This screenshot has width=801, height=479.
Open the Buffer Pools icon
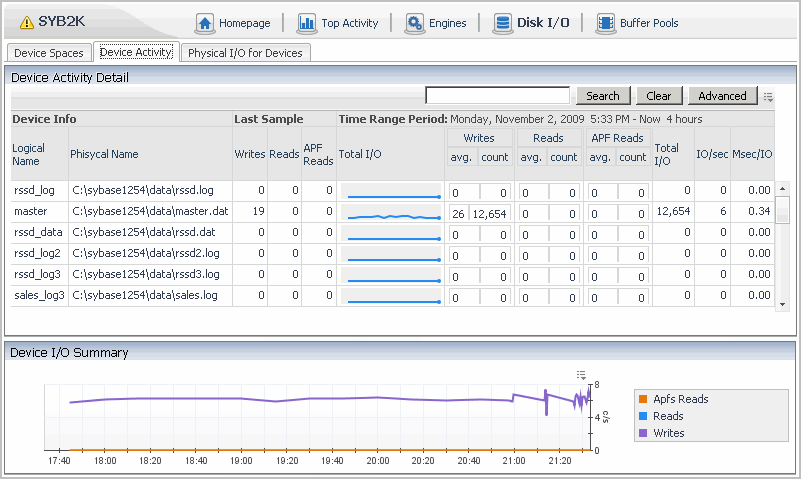click(605, 23)
